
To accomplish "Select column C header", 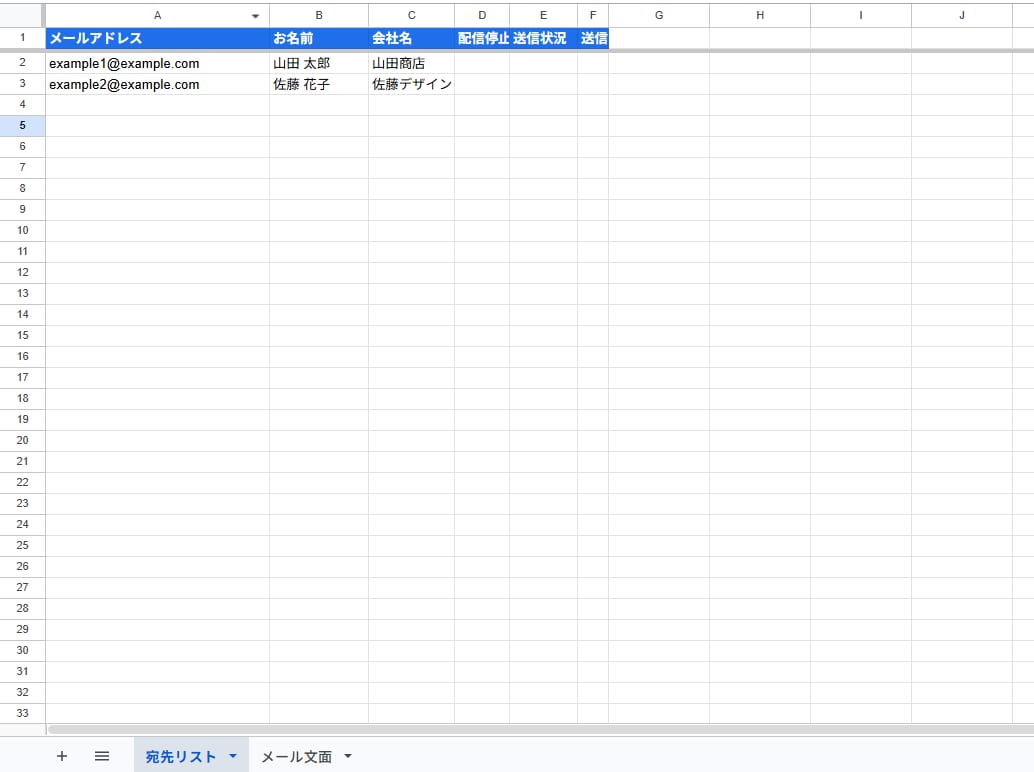I will point(411,15).
